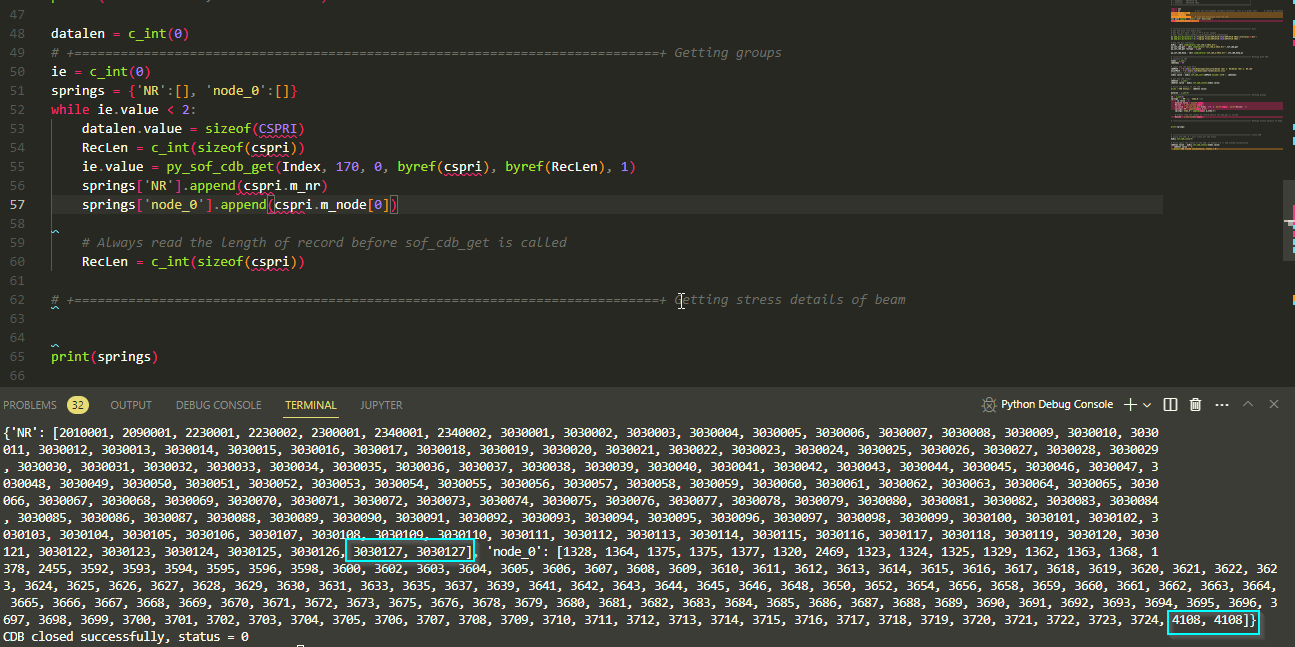Click line number 48 in the gutter

(x=17, y=34)
